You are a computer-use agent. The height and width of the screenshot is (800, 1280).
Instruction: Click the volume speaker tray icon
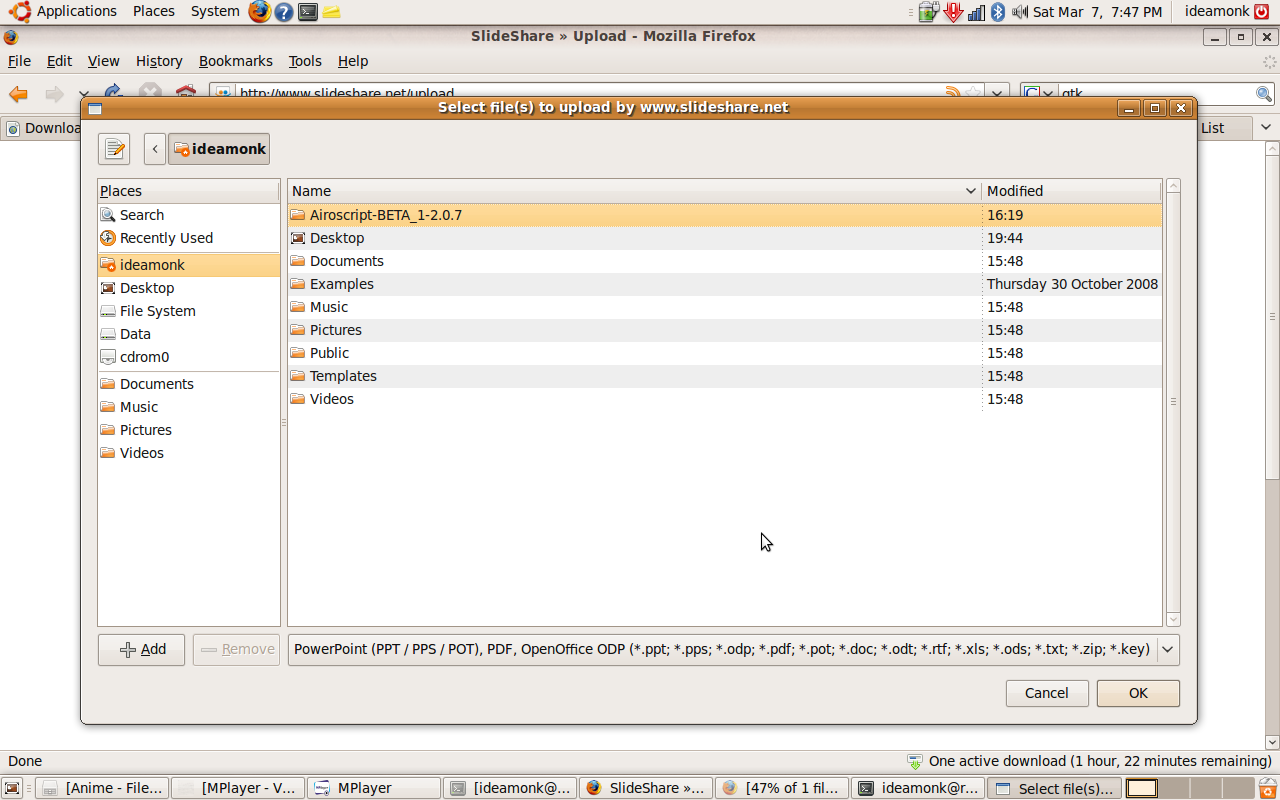[x=1020, y=12]
